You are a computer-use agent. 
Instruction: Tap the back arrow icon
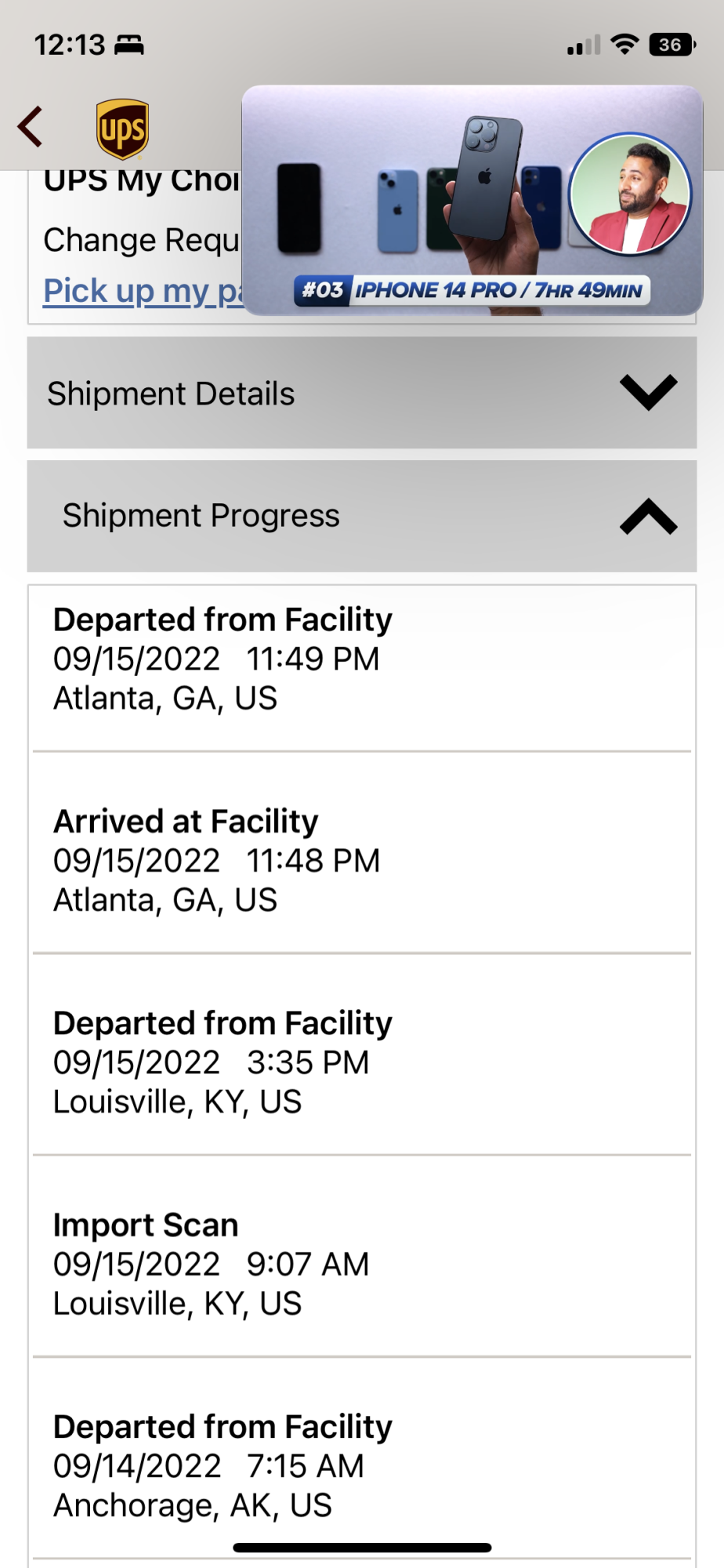pos(31,127)
